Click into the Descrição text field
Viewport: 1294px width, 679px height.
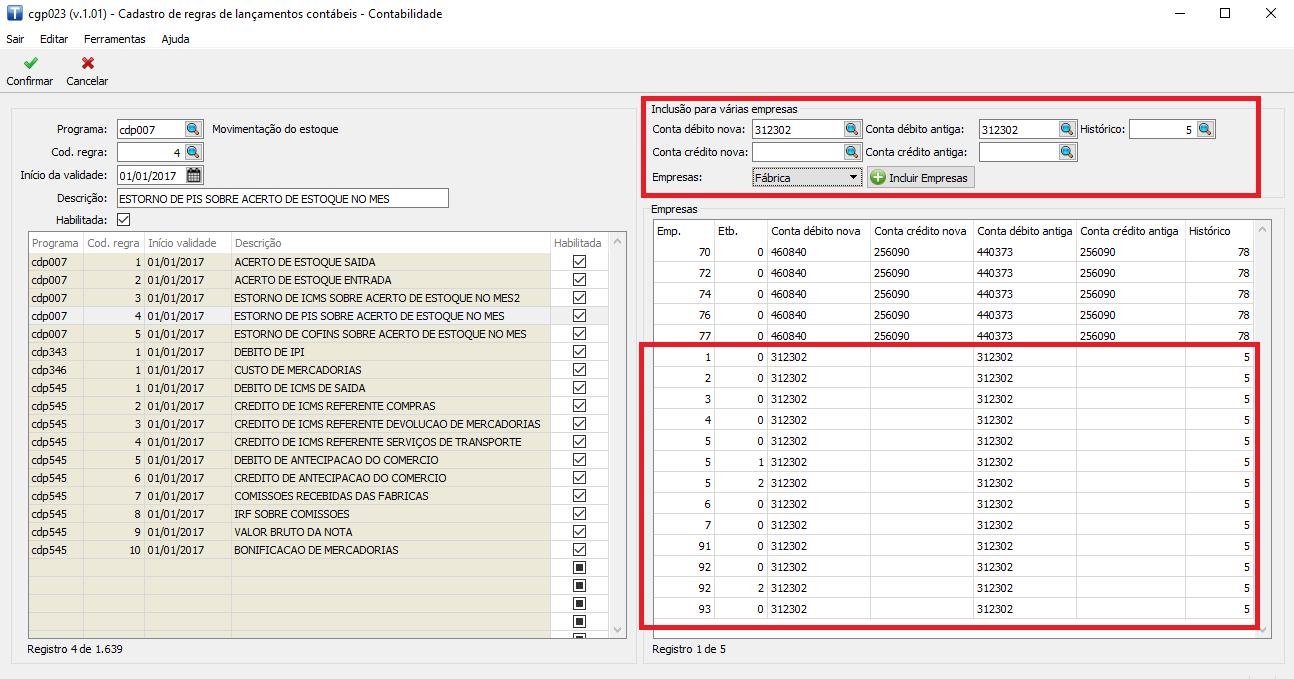pos(282,198)
